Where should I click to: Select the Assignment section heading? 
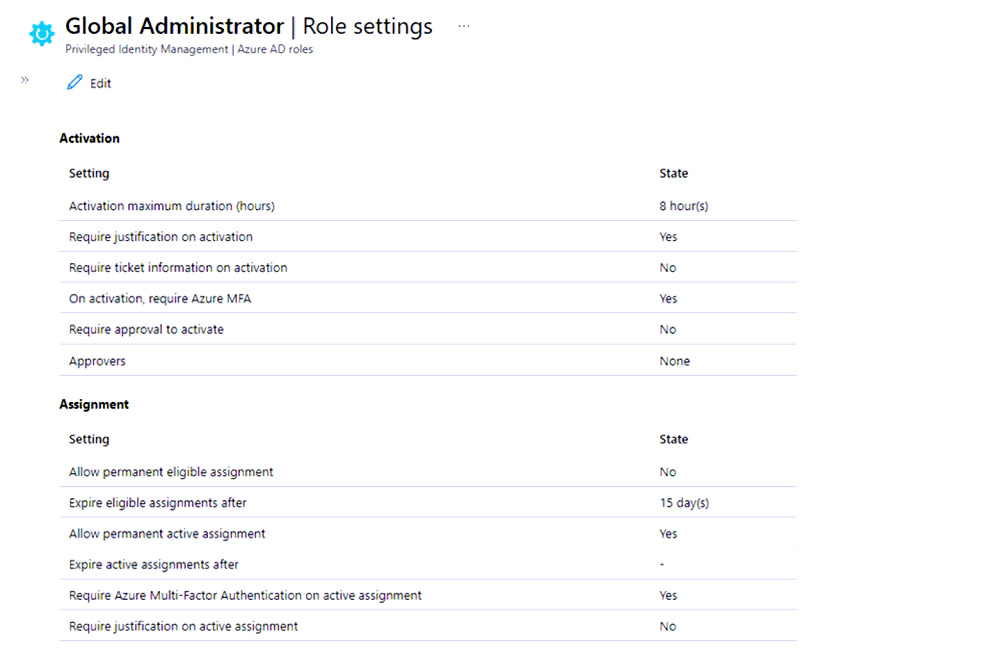(94, 404)
